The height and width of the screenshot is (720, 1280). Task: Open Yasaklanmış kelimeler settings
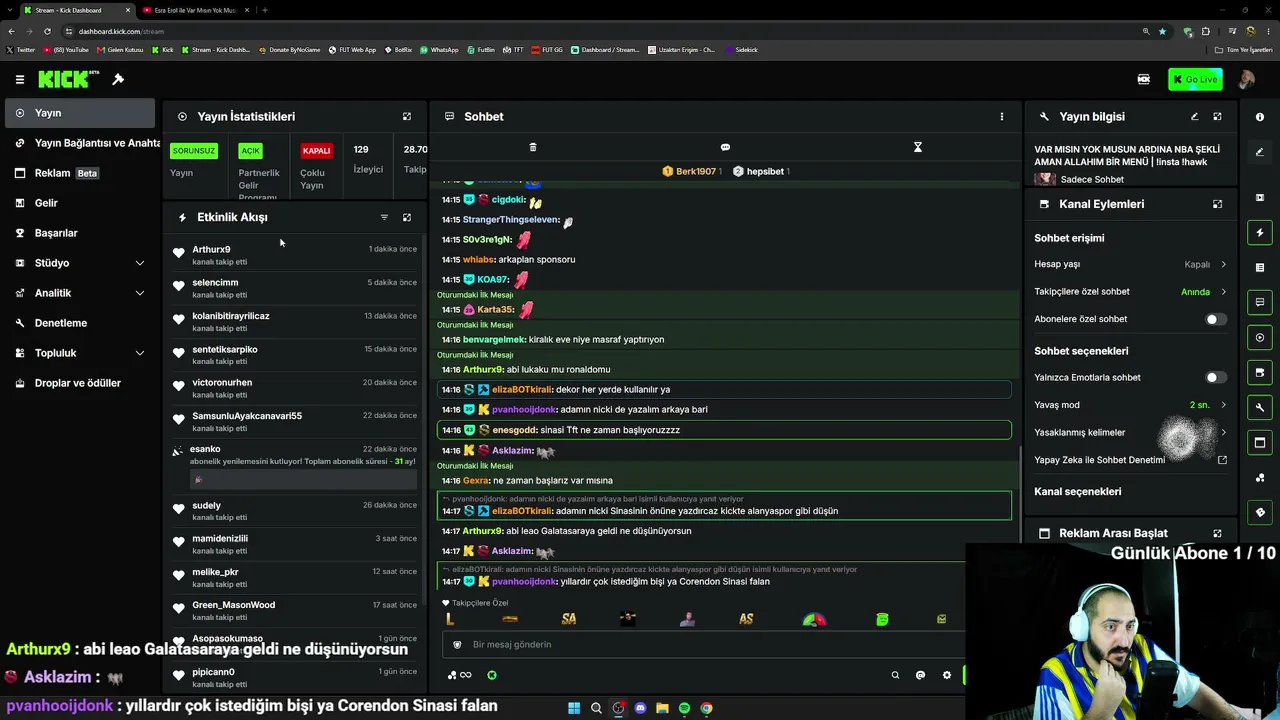coord(1223,433)
